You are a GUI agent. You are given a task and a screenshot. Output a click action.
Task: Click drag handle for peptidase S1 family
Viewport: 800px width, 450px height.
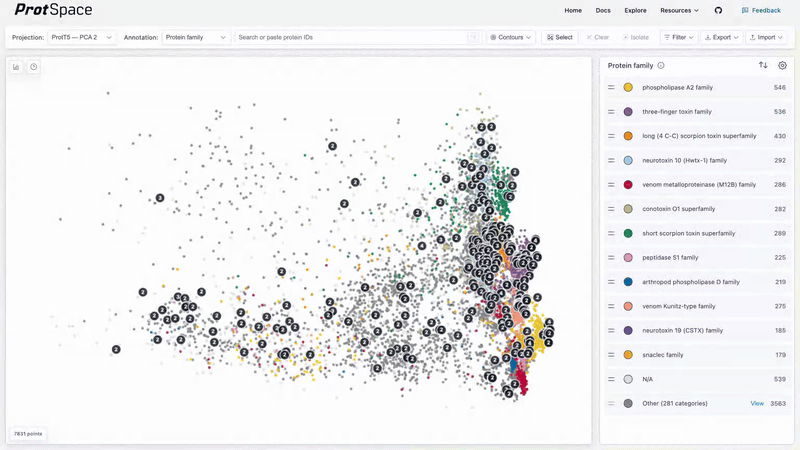(x=611, y=258)
